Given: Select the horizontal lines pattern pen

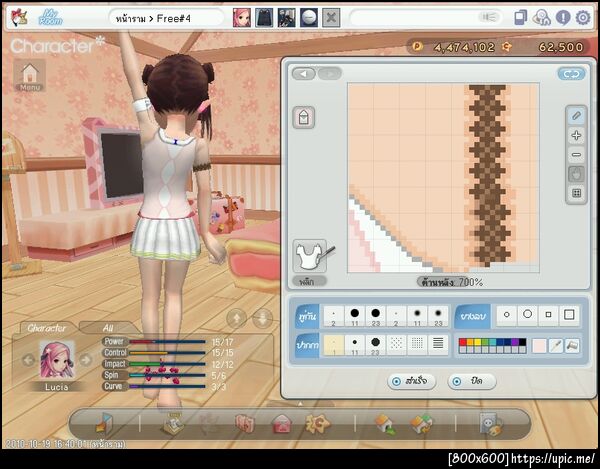Looking at the screenshot, I should click(x=438, y=345).
